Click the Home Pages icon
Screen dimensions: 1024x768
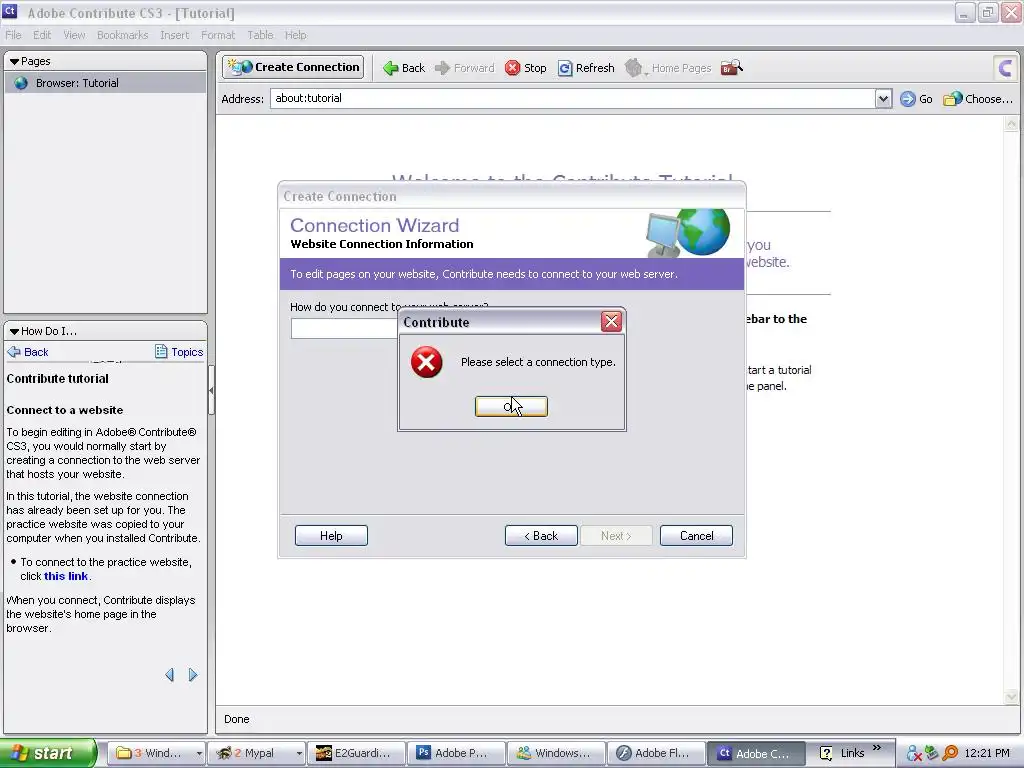633,68
